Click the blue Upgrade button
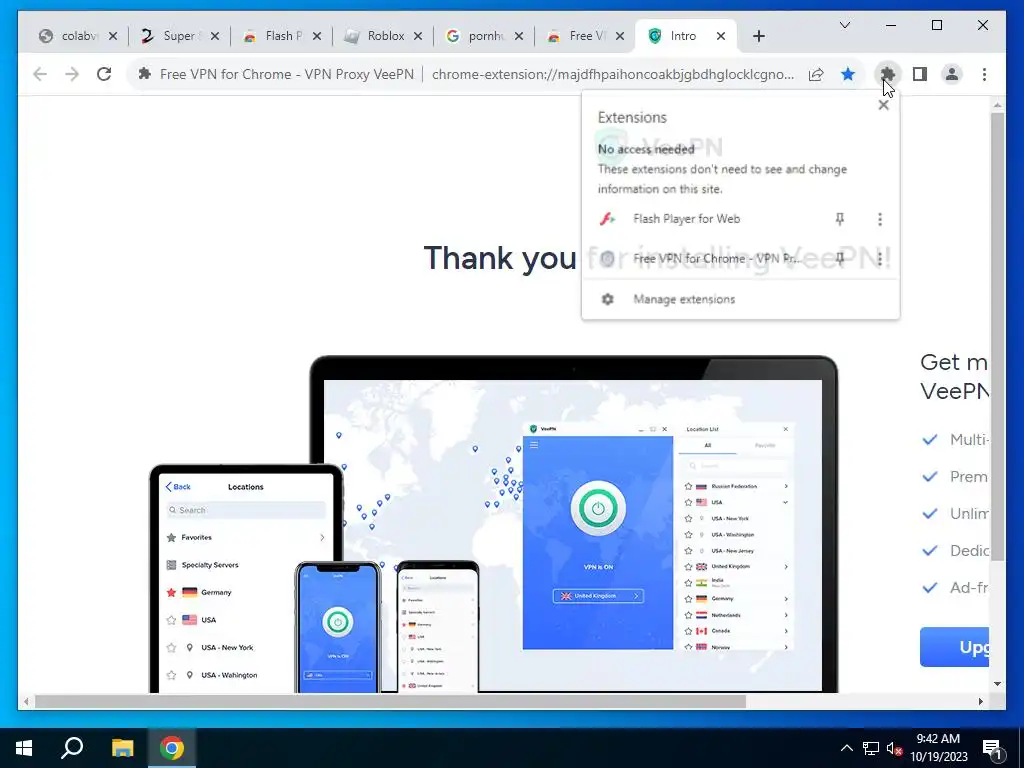 pos(954,647)
